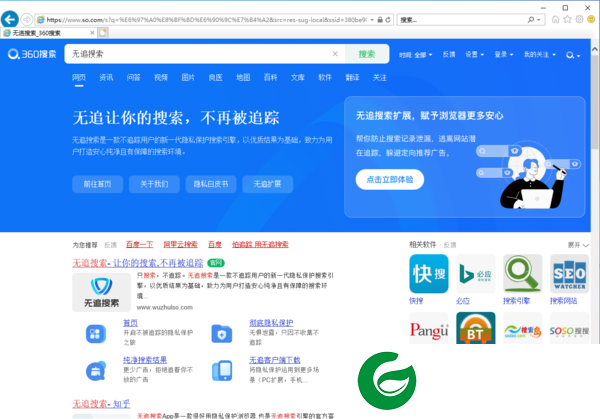Switch to the 图片 tab
The image size is (600, 419).
[x=188, y=78]
